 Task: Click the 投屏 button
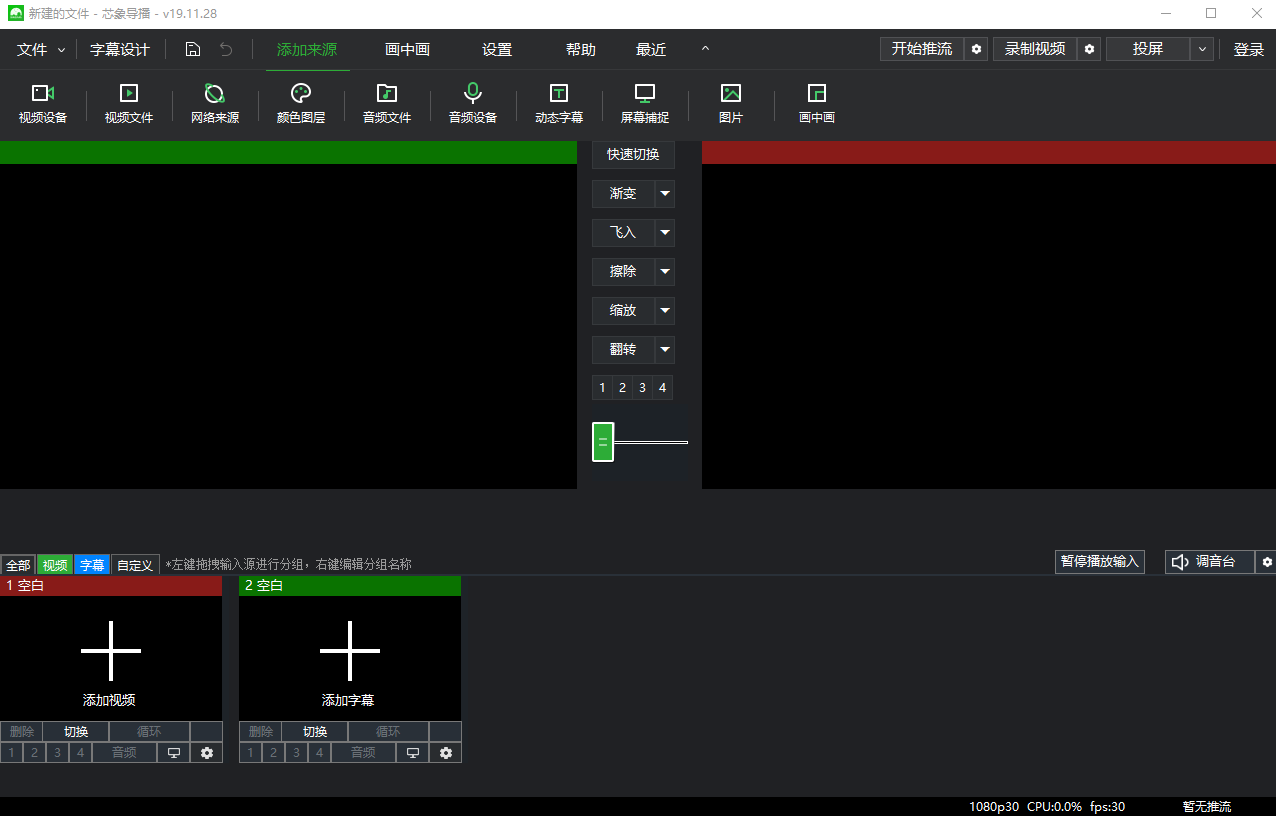pyautogui.click(x=1148, y=49)
